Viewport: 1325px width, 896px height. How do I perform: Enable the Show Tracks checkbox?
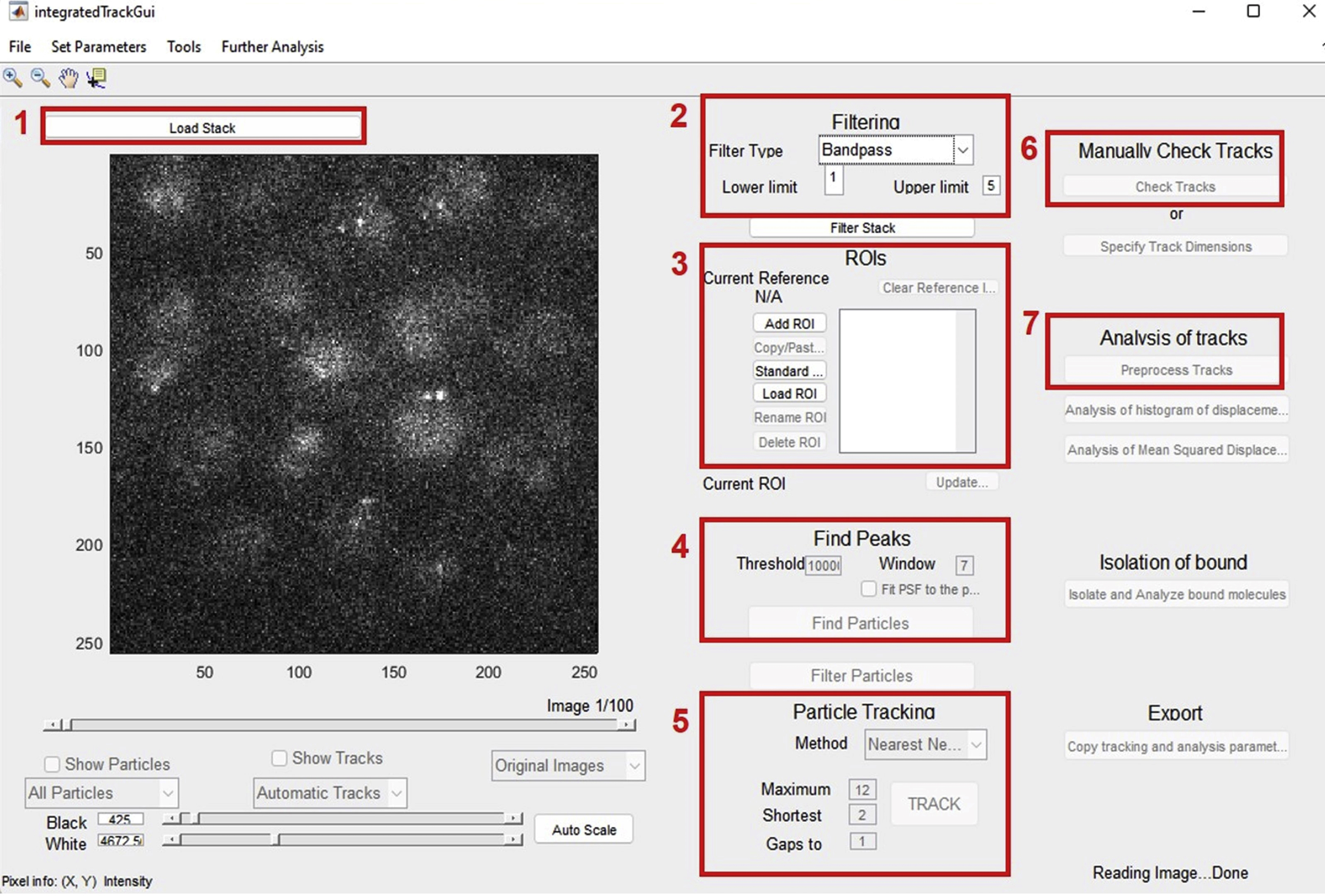click(x=279, y=758)
